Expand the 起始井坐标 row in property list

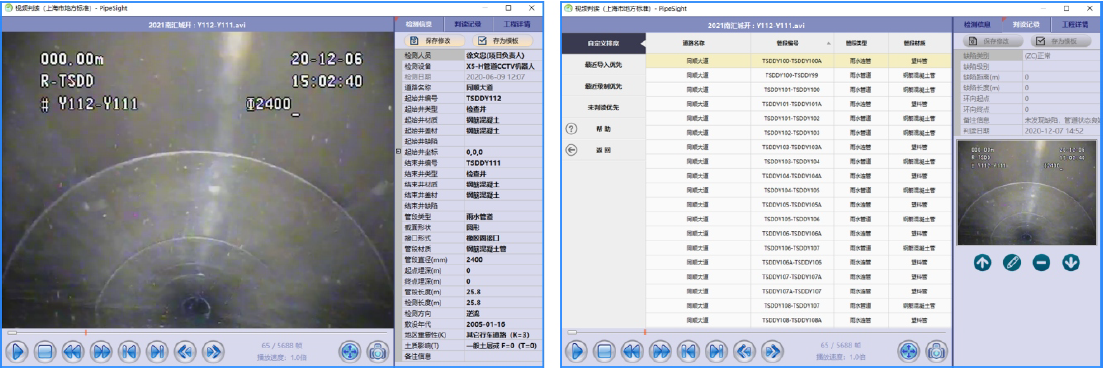(x=399, y=151)
